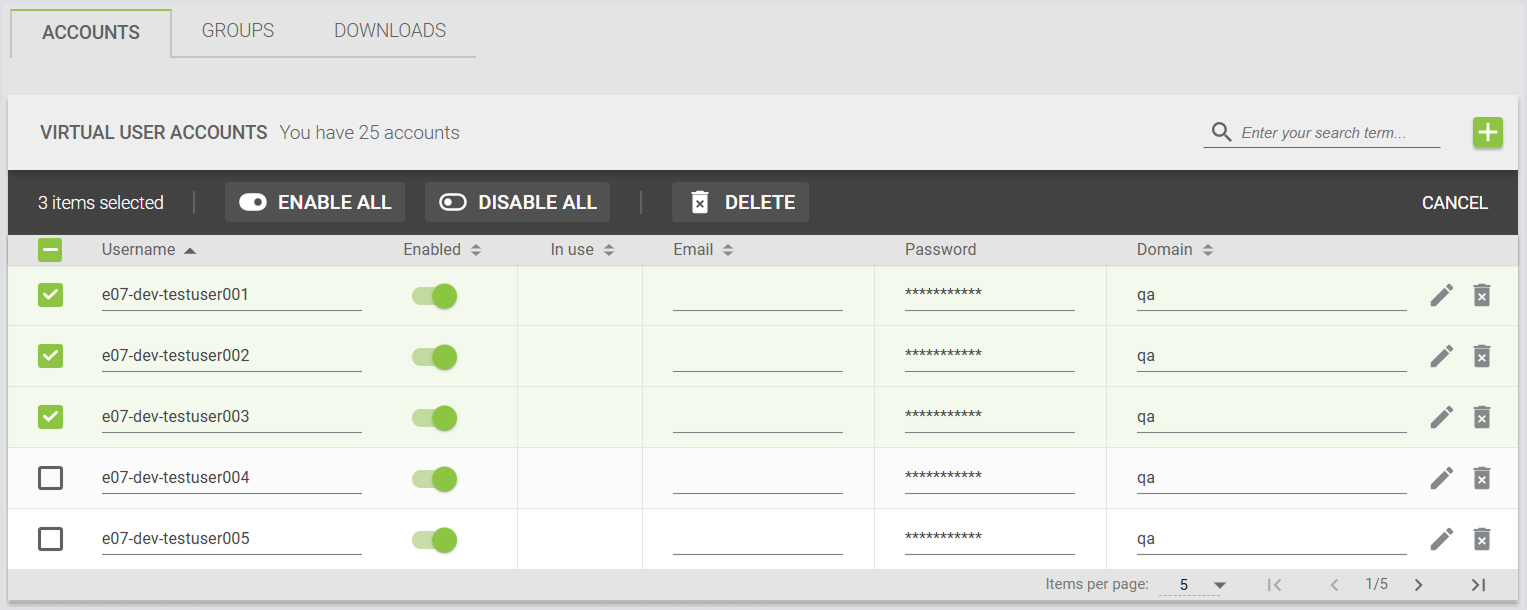The height and width of the screenshot is (610, 1527).
Task: Click the select-all header checkbox
Action: [50, 250]
